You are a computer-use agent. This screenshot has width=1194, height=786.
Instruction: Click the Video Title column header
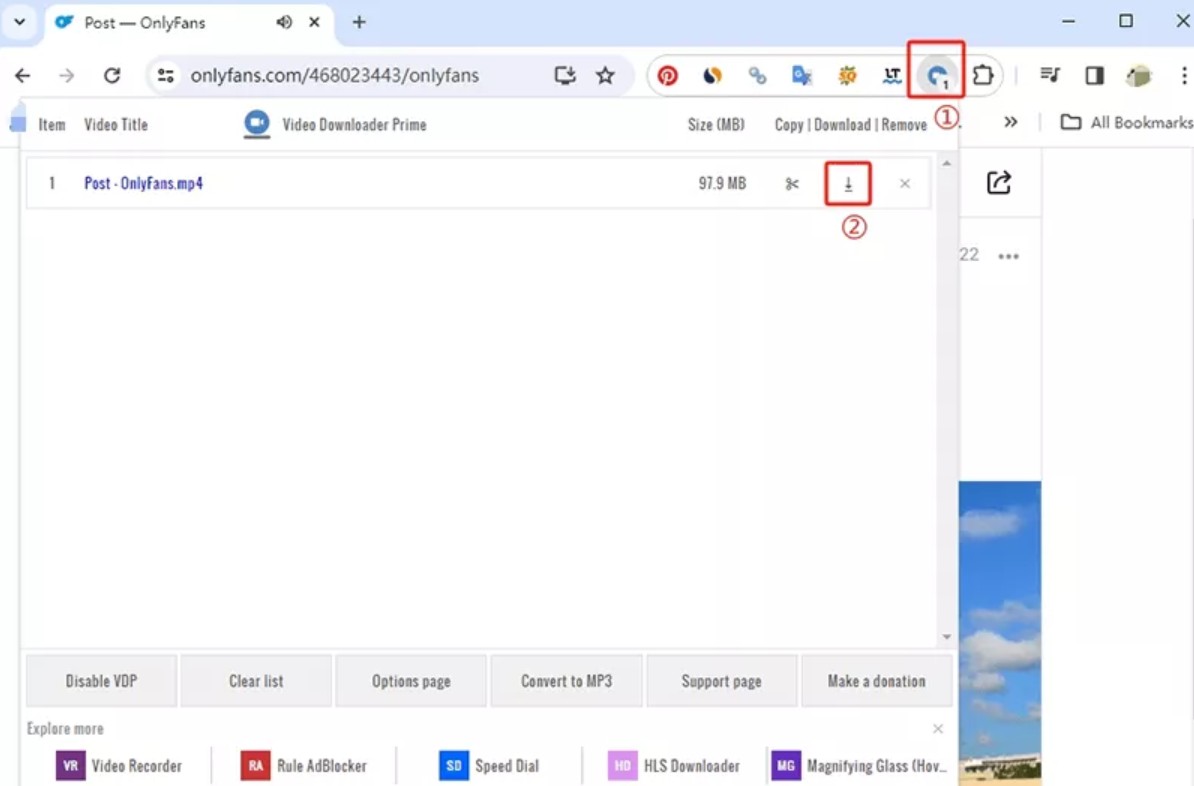point(116,125)
